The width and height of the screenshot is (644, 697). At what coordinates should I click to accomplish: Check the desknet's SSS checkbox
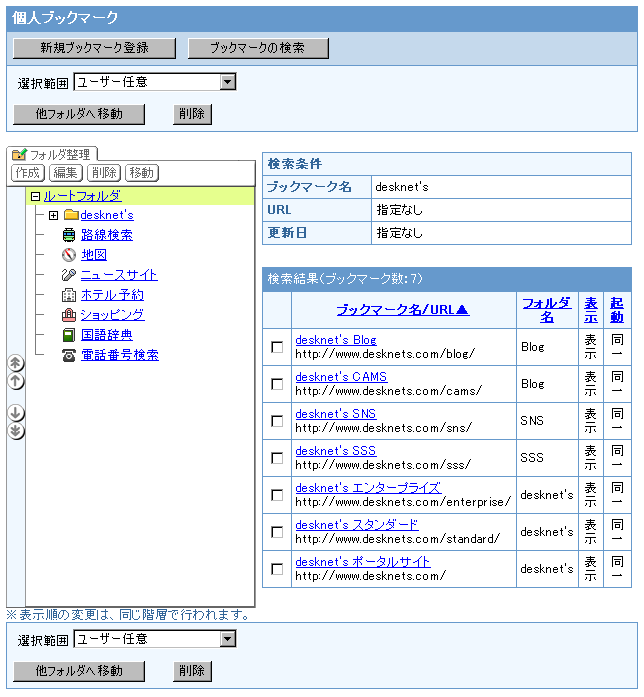coord(277,458)
